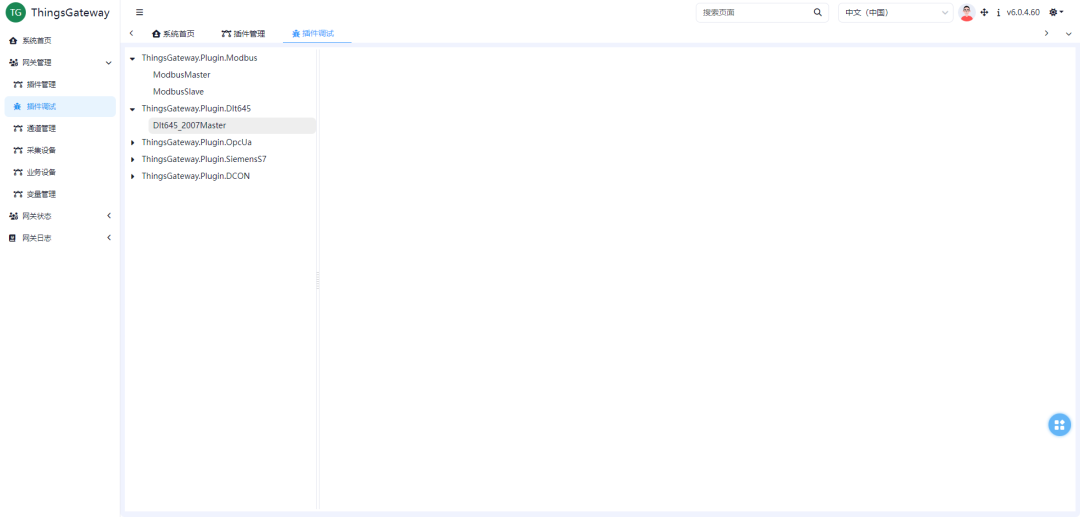Screen dimensions: 1080x517
Task: Click the bug icon of 插件调试 sidebar item
Action: [x=18, y=107]
